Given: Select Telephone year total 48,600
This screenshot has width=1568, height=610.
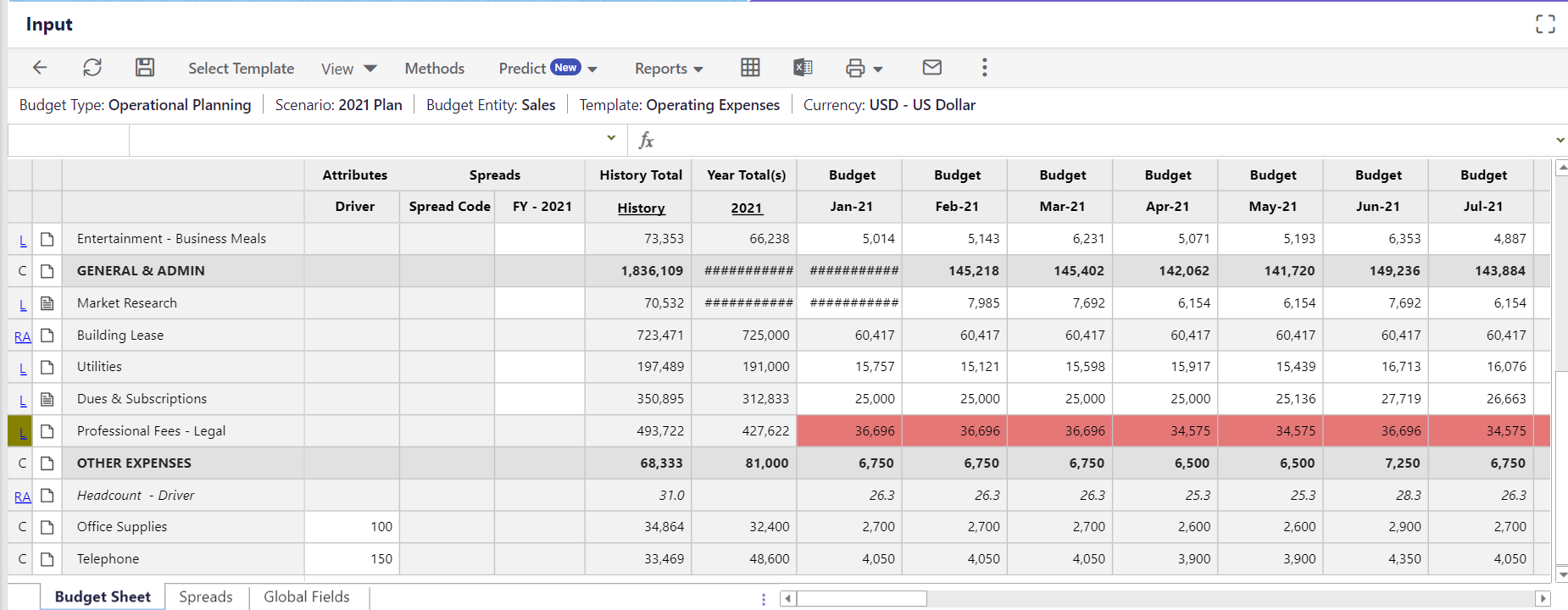Looking at the screenshot, I should click(x=744, y=559).
